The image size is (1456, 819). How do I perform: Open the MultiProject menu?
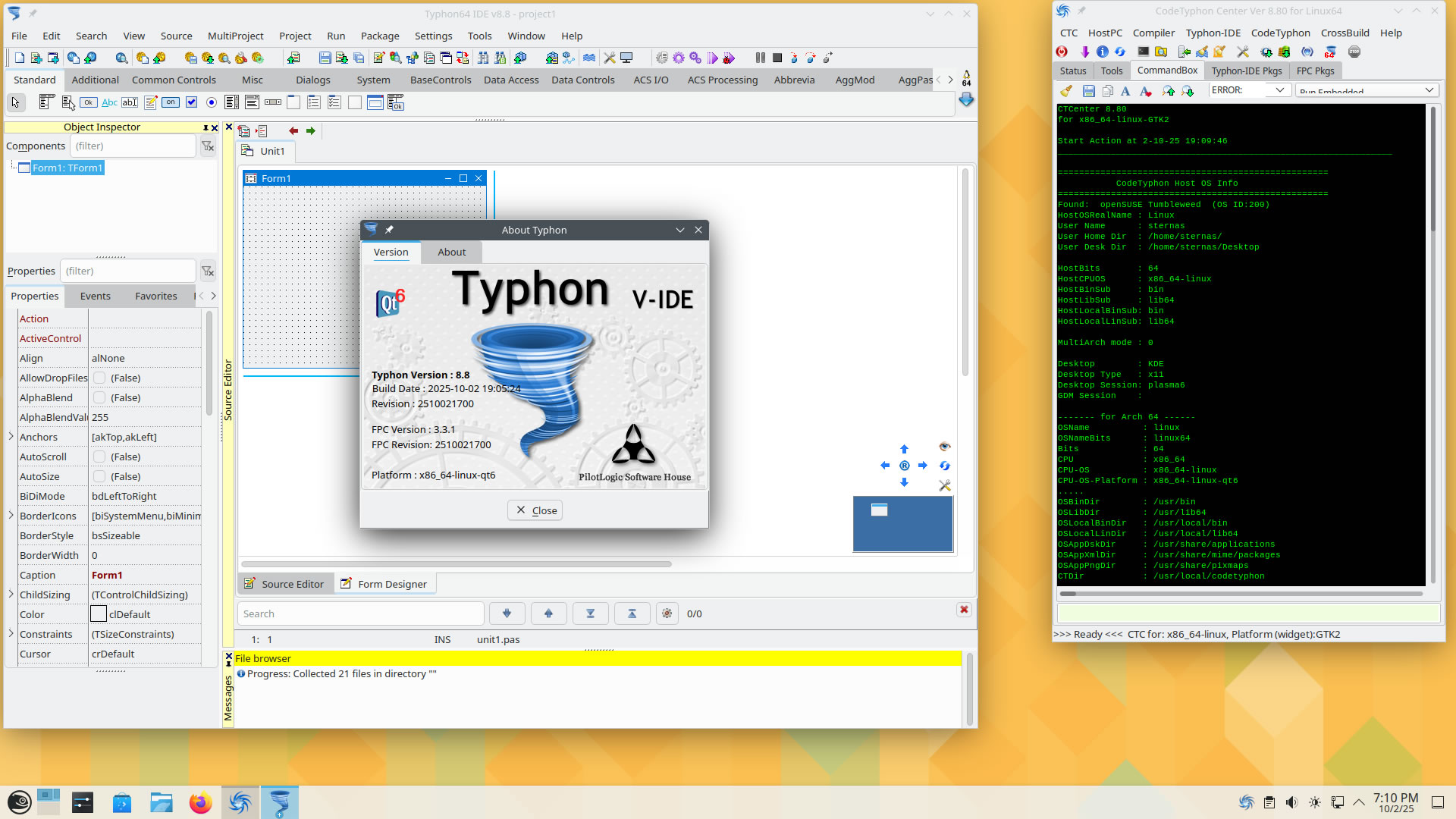[x=235, y=36]
